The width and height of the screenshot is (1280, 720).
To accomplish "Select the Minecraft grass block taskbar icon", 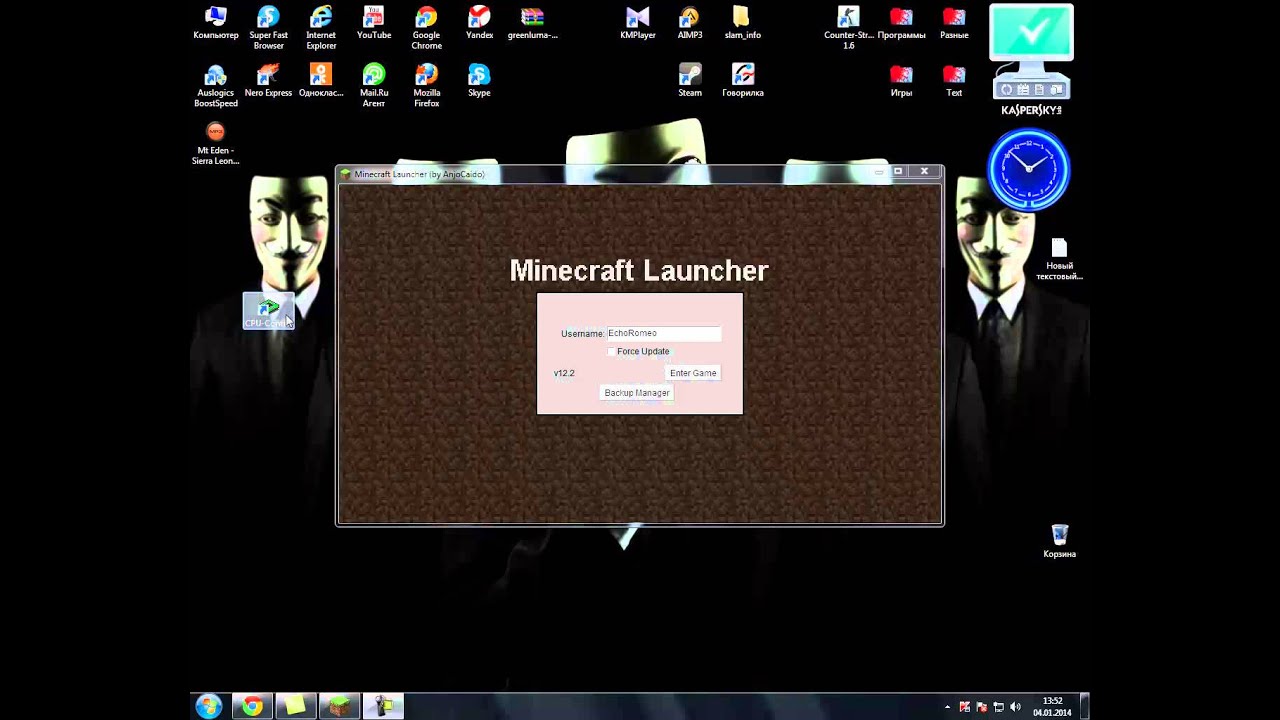I will 339,707.
